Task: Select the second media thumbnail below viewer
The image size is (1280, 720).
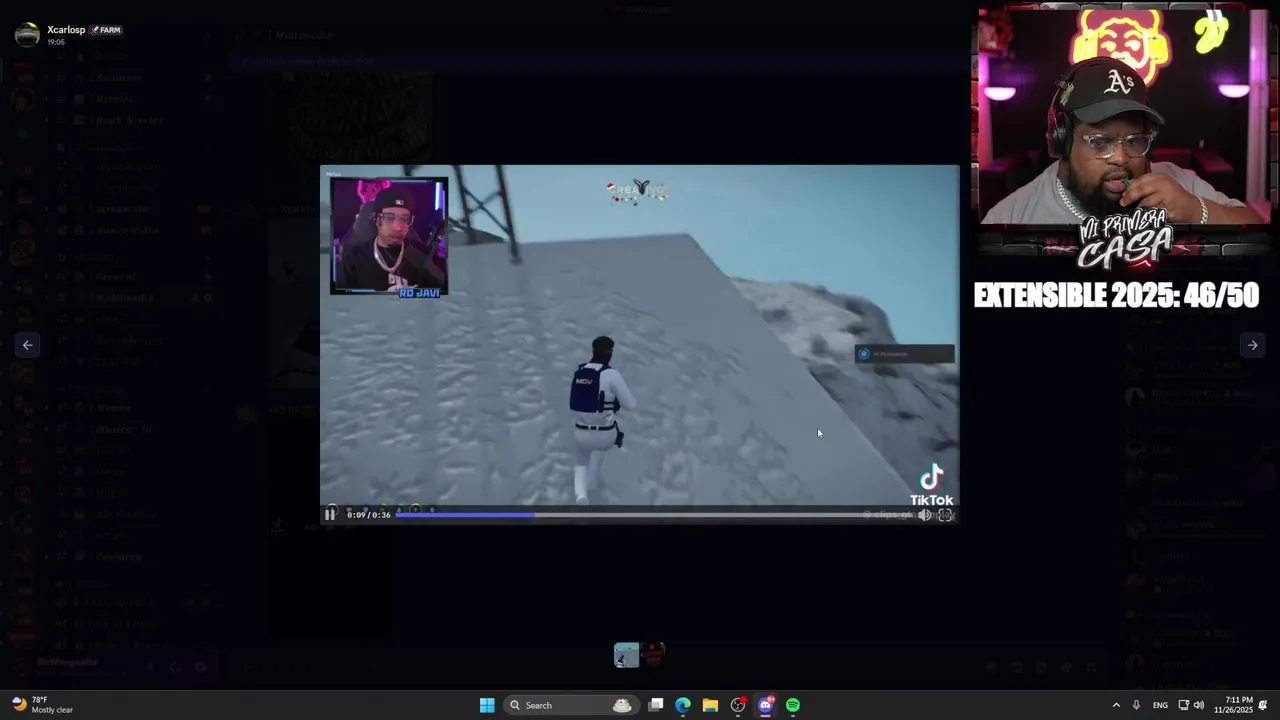Action: [653, 655]
